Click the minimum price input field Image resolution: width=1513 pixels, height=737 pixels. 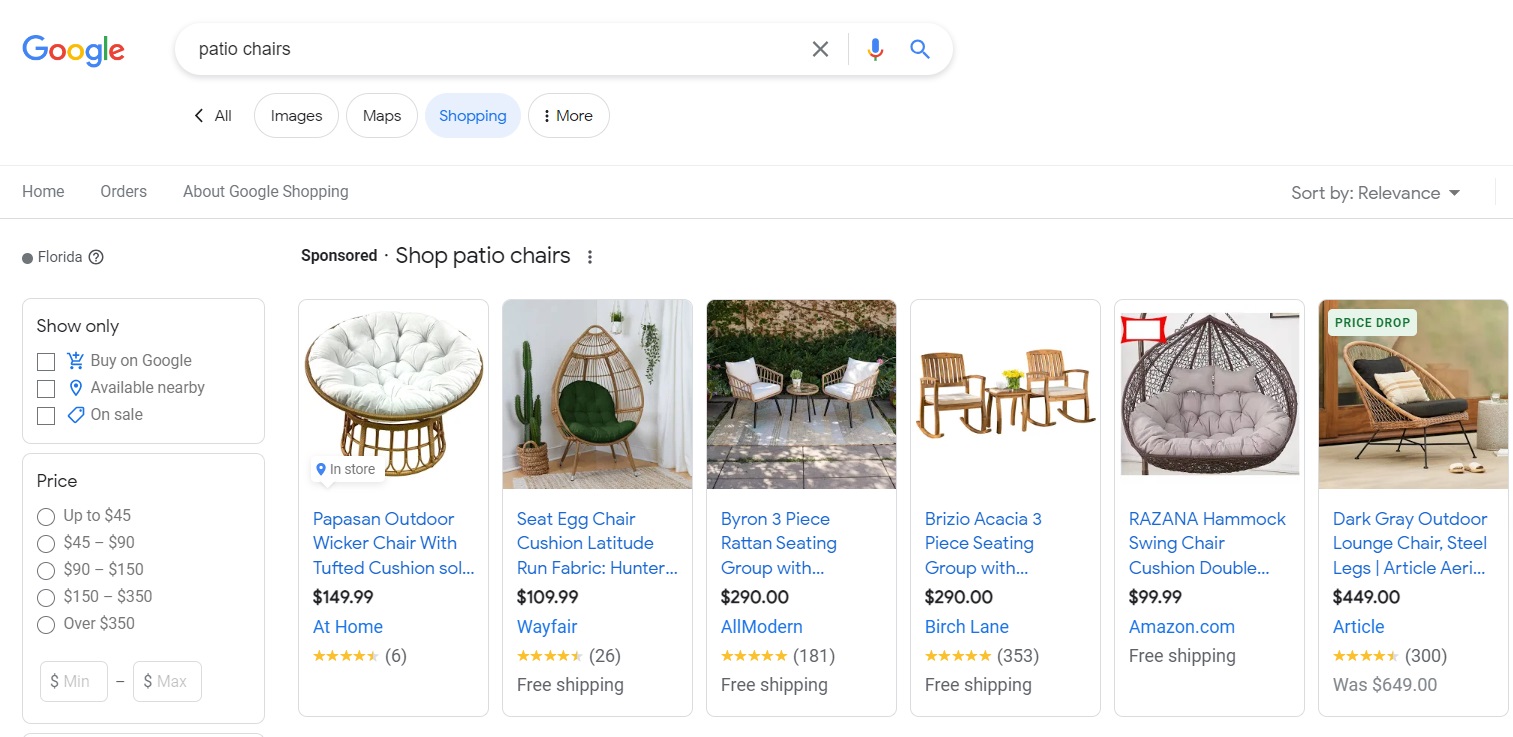74,681
